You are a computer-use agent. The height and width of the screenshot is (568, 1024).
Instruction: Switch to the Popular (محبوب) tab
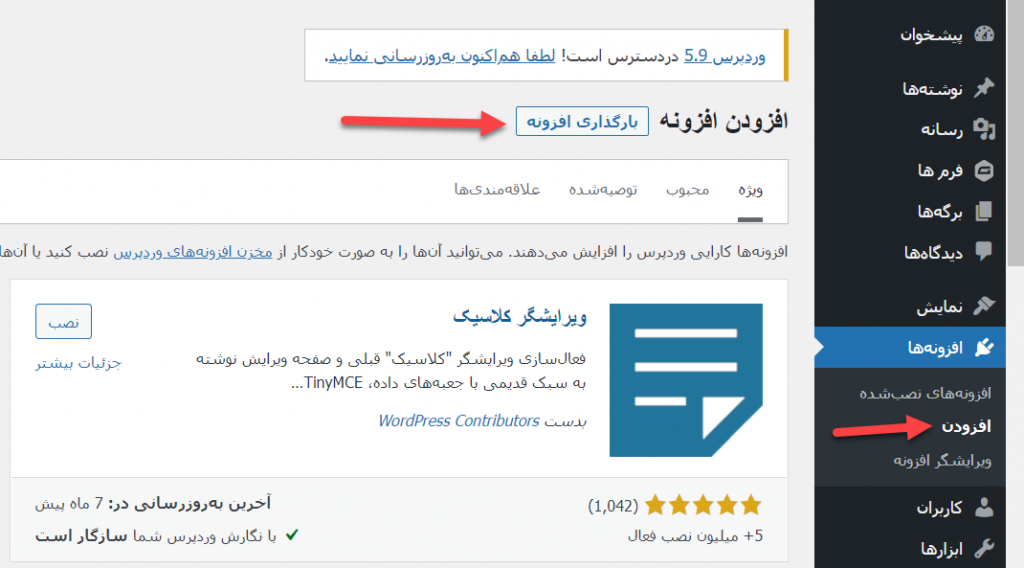coord(687,190)
